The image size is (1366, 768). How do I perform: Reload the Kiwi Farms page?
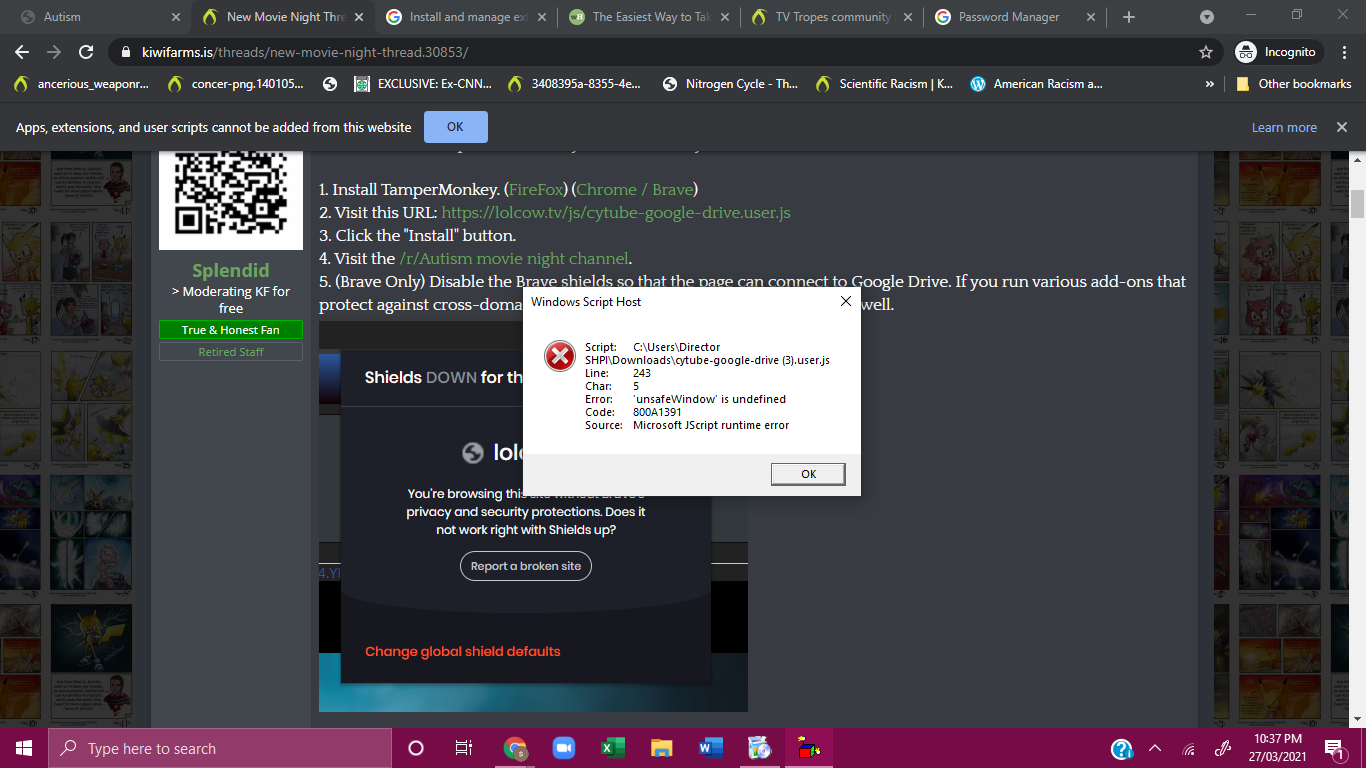coord(86,52)
